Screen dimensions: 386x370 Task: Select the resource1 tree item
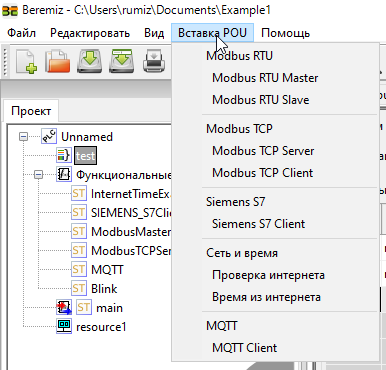coord(101,327)
